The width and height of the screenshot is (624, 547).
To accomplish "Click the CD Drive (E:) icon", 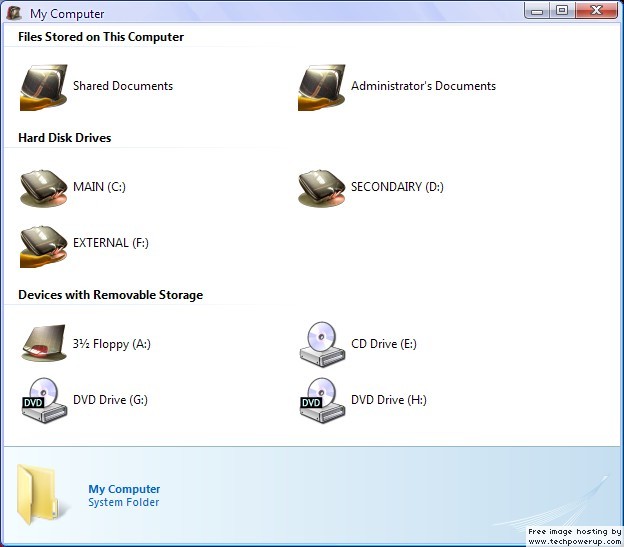I will point(321,344).
